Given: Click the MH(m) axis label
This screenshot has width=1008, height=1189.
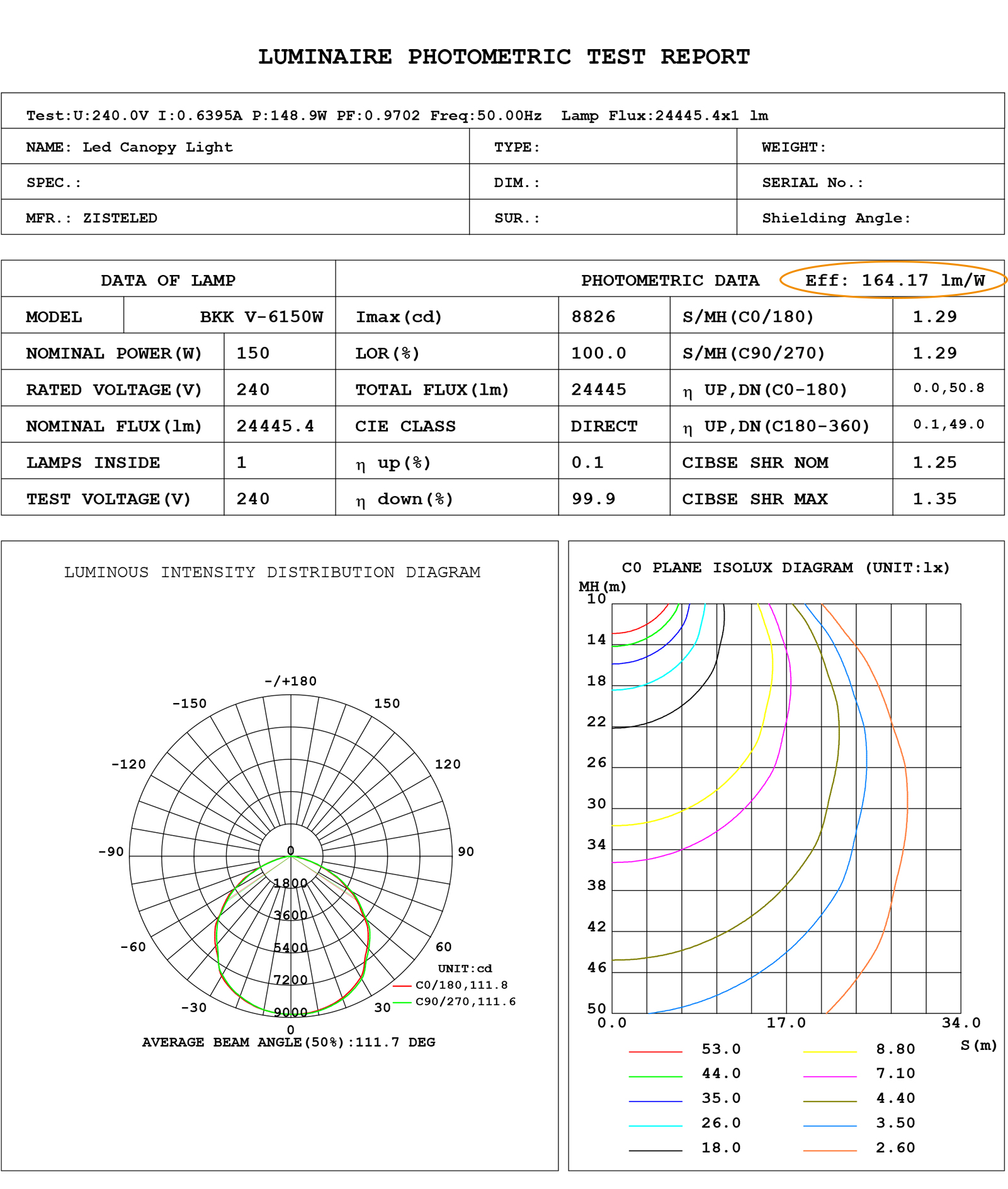Looking at the screenshot, I should (603, 587).
